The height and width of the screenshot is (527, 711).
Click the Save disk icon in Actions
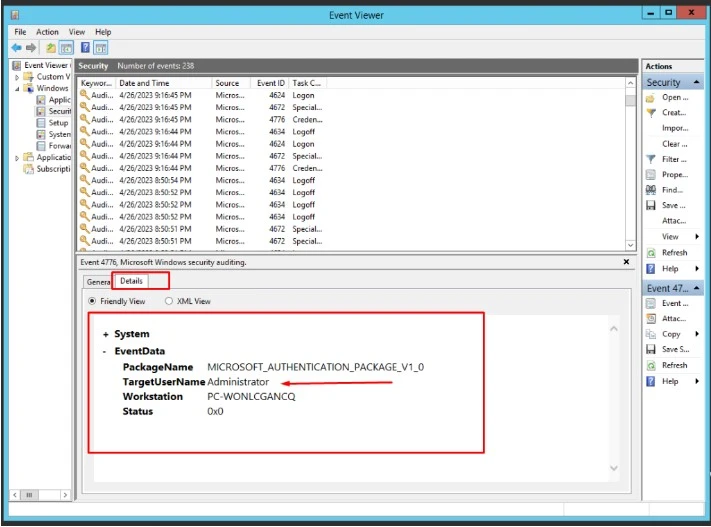pos(651,205)
